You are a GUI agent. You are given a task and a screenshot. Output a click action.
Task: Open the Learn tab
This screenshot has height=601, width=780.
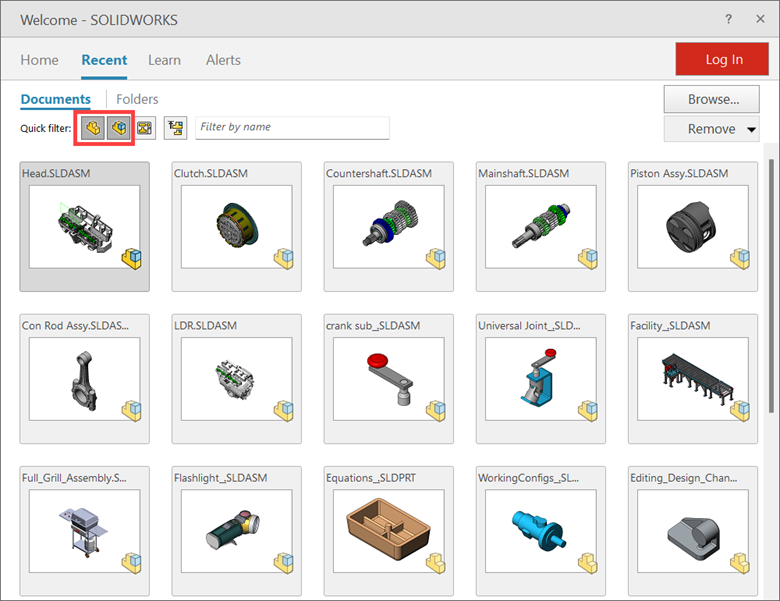pos(164,60)
